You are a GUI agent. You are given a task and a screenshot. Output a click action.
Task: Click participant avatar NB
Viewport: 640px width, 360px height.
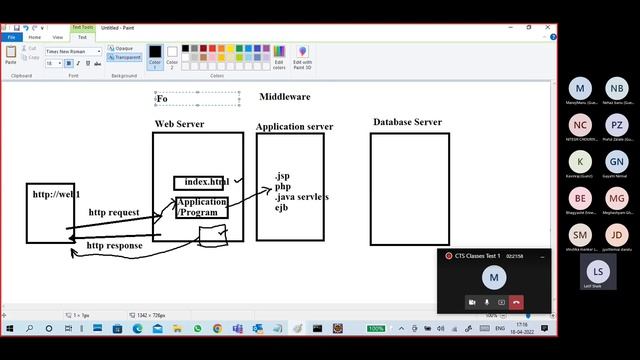617,89
